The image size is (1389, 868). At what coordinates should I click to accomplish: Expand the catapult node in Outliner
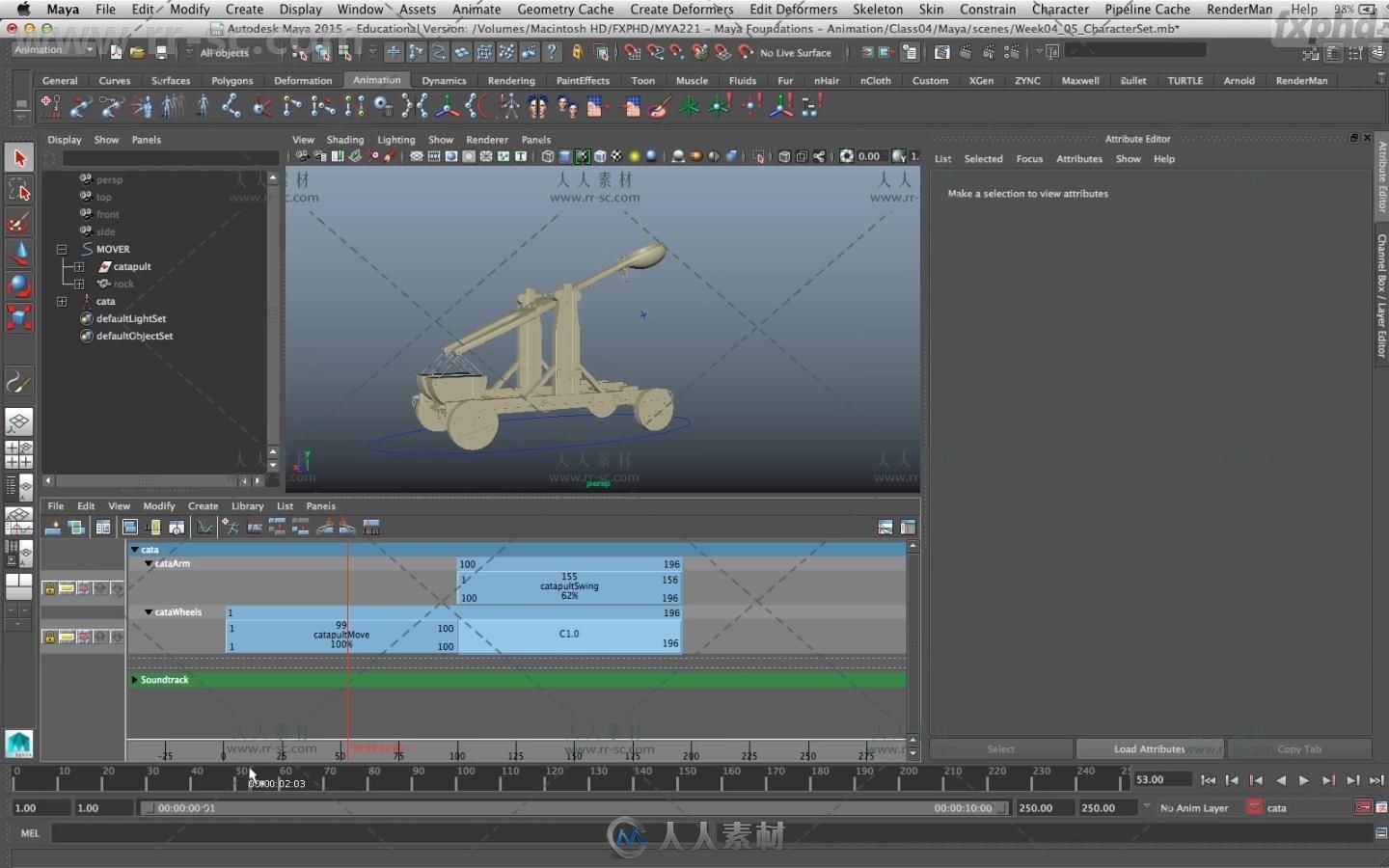coord(79,266)
